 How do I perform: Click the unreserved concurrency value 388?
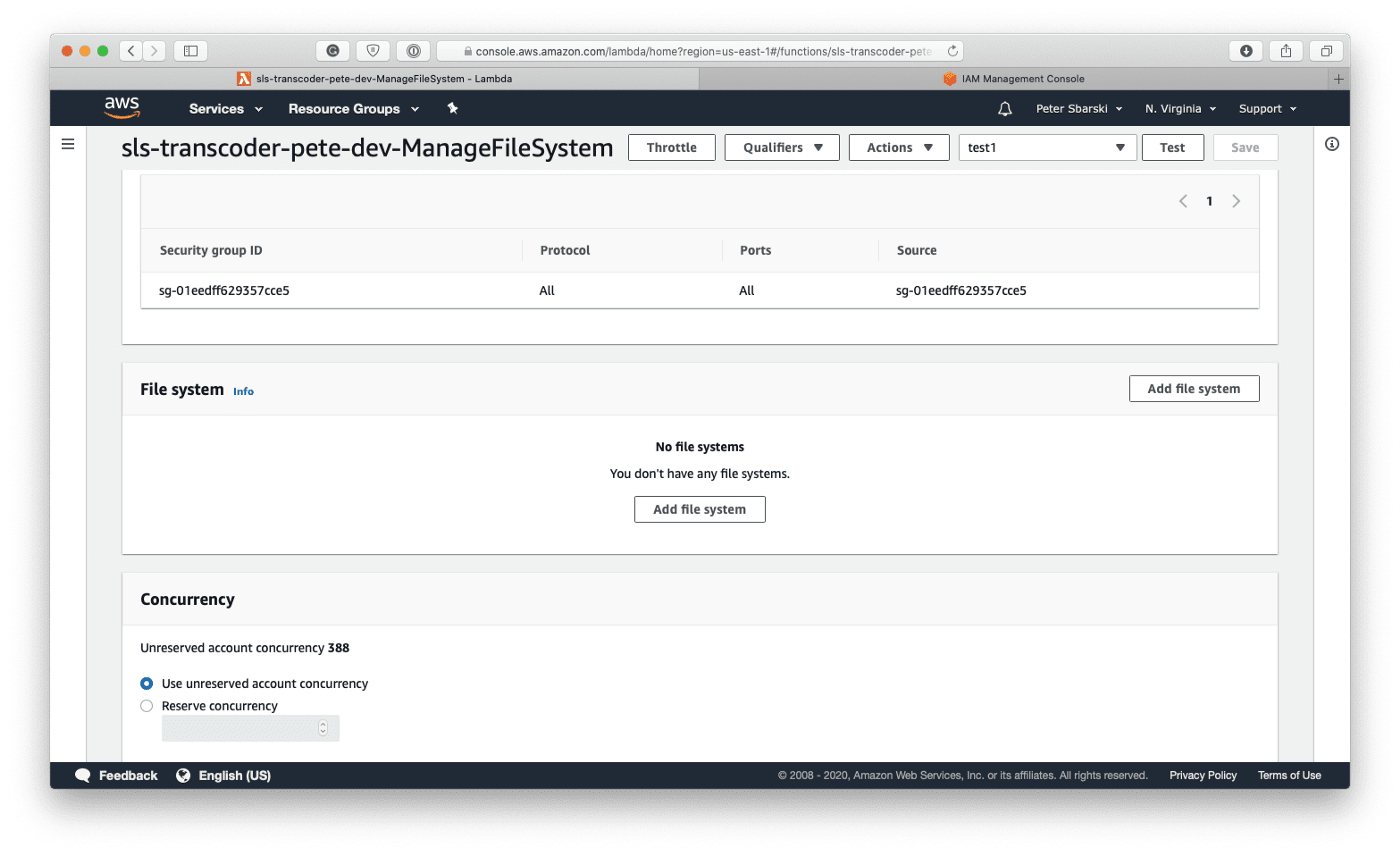pos(339,648)
